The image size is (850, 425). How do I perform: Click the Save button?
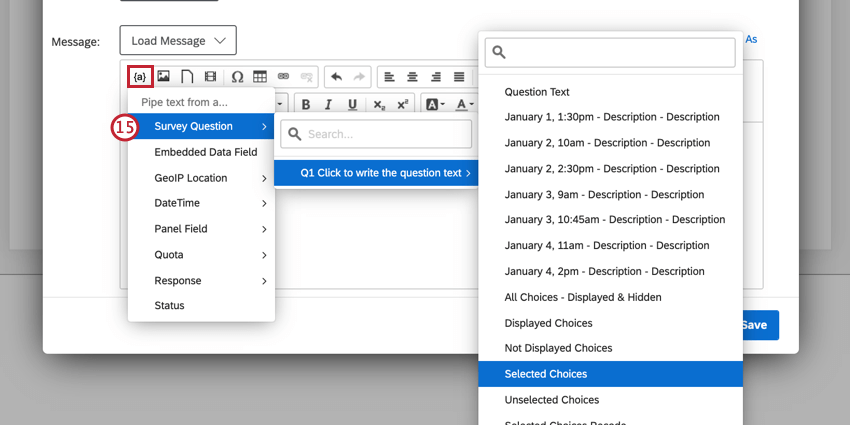tap(757, 325)
